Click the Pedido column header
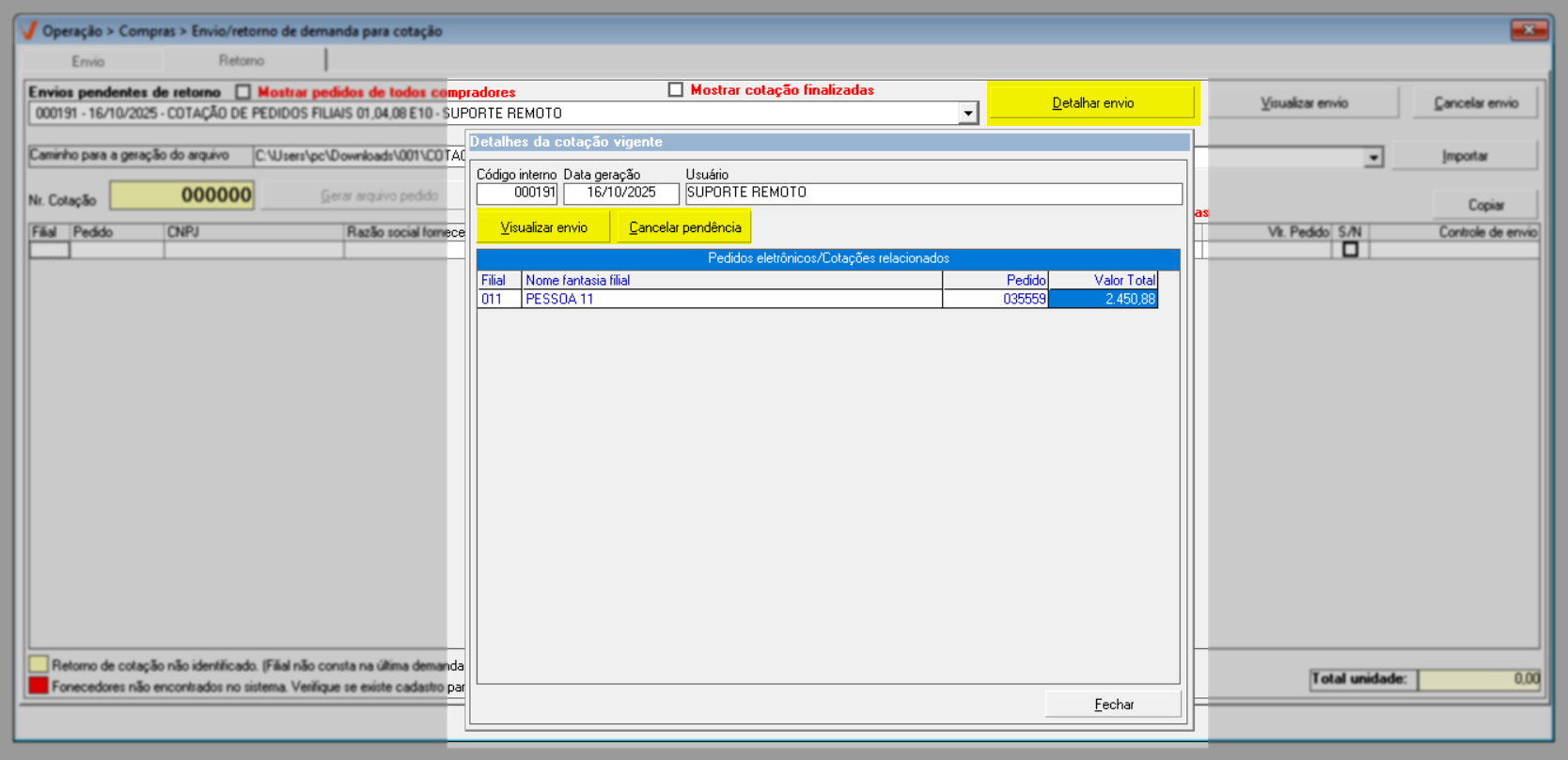The height and width of the screenshot is (760, 1568). coord(996,280)
